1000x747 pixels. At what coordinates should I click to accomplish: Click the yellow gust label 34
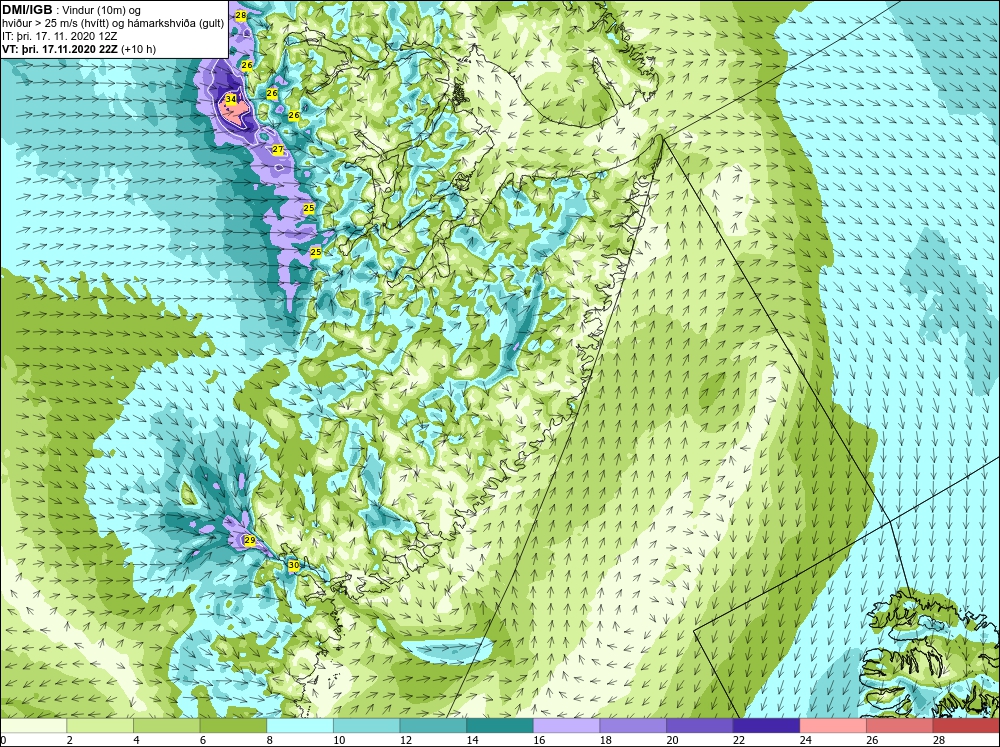(231, 100)
